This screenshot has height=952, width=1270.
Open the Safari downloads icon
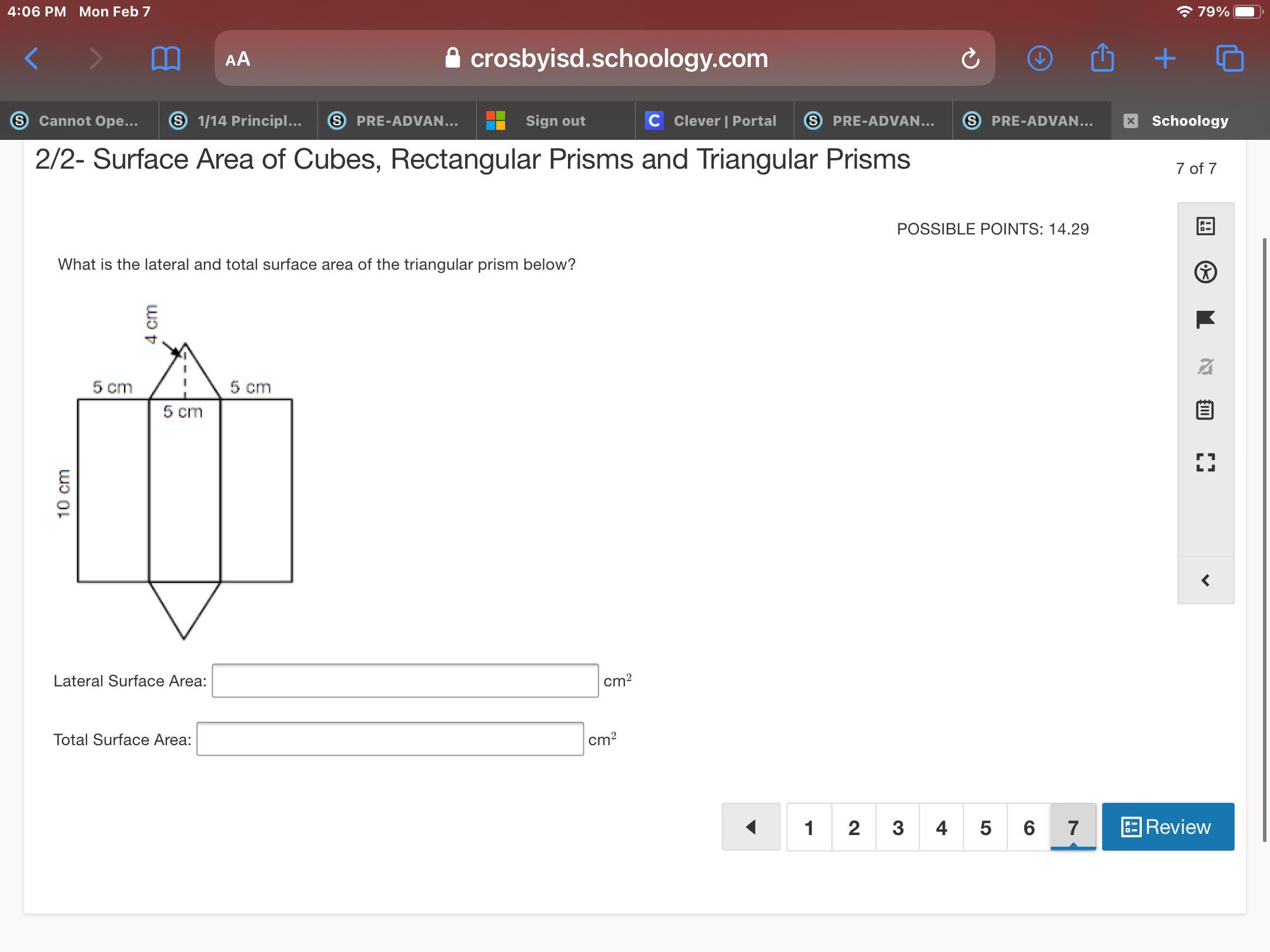1040,58
